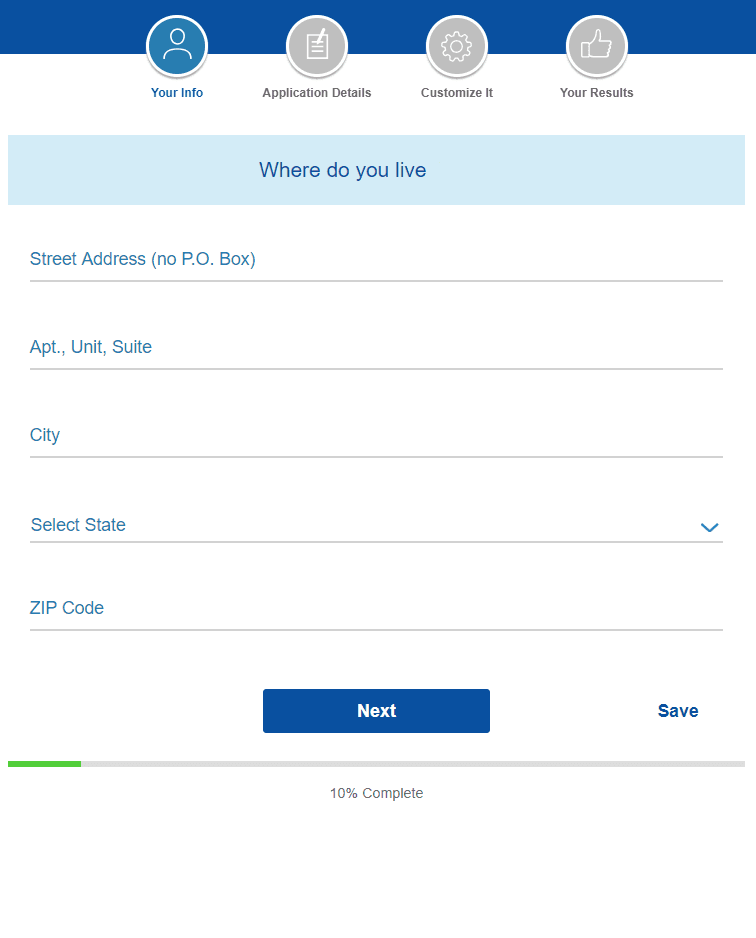The height and width of the screenshot is (938, 756).
Task: Expand the Select State chevron arrow
Action: pos(710,527)
